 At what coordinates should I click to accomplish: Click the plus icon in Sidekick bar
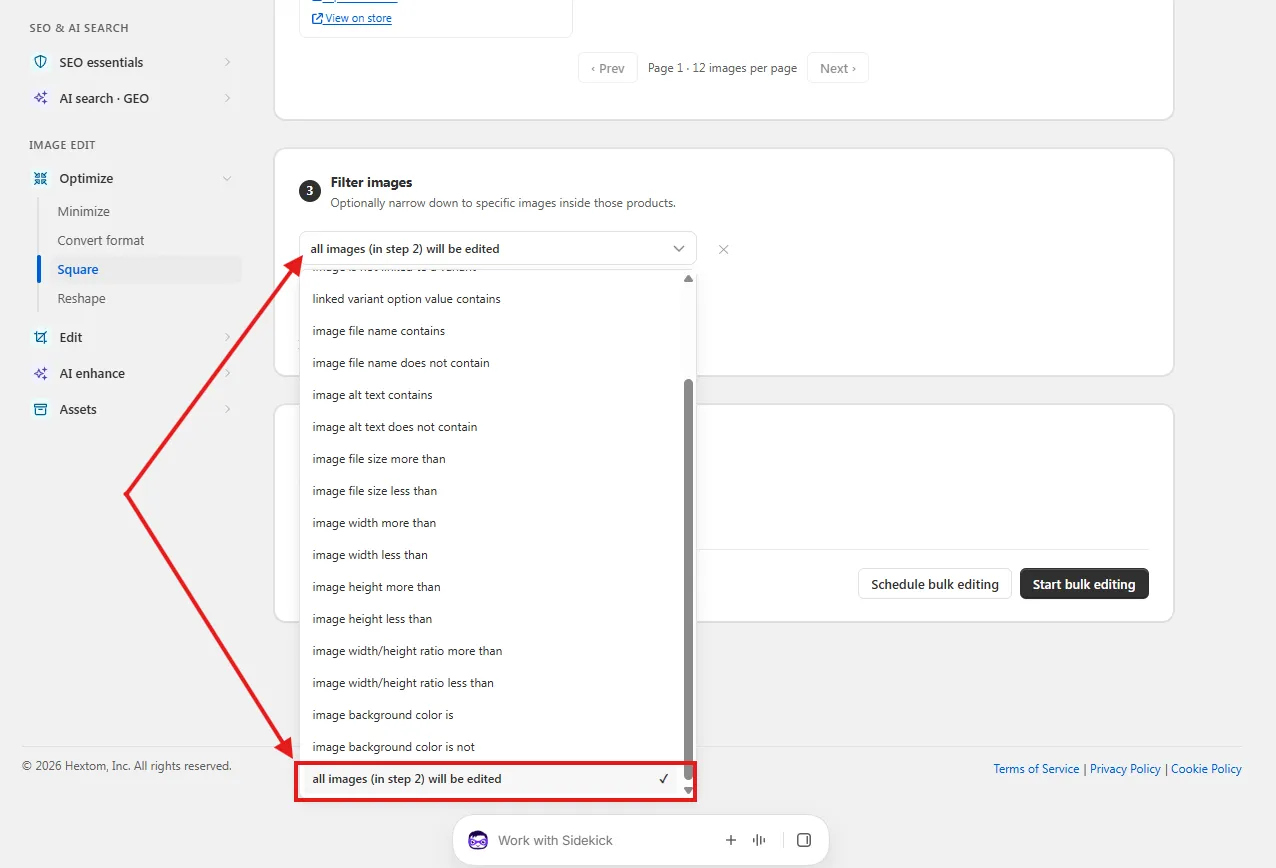click(731, 840)
